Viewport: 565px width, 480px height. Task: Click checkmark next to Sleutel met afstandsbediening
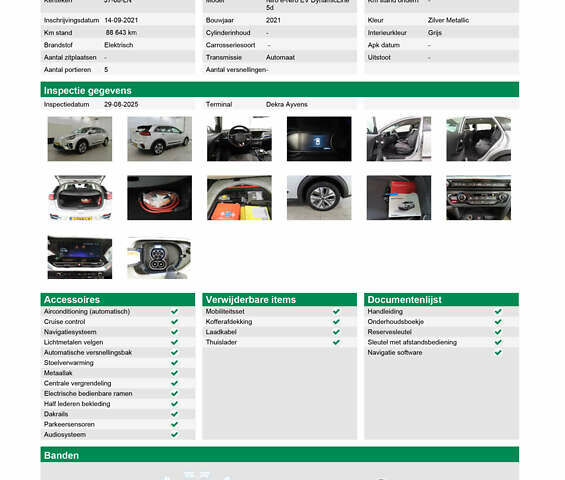pyautogui.click(x=498, y=342)
